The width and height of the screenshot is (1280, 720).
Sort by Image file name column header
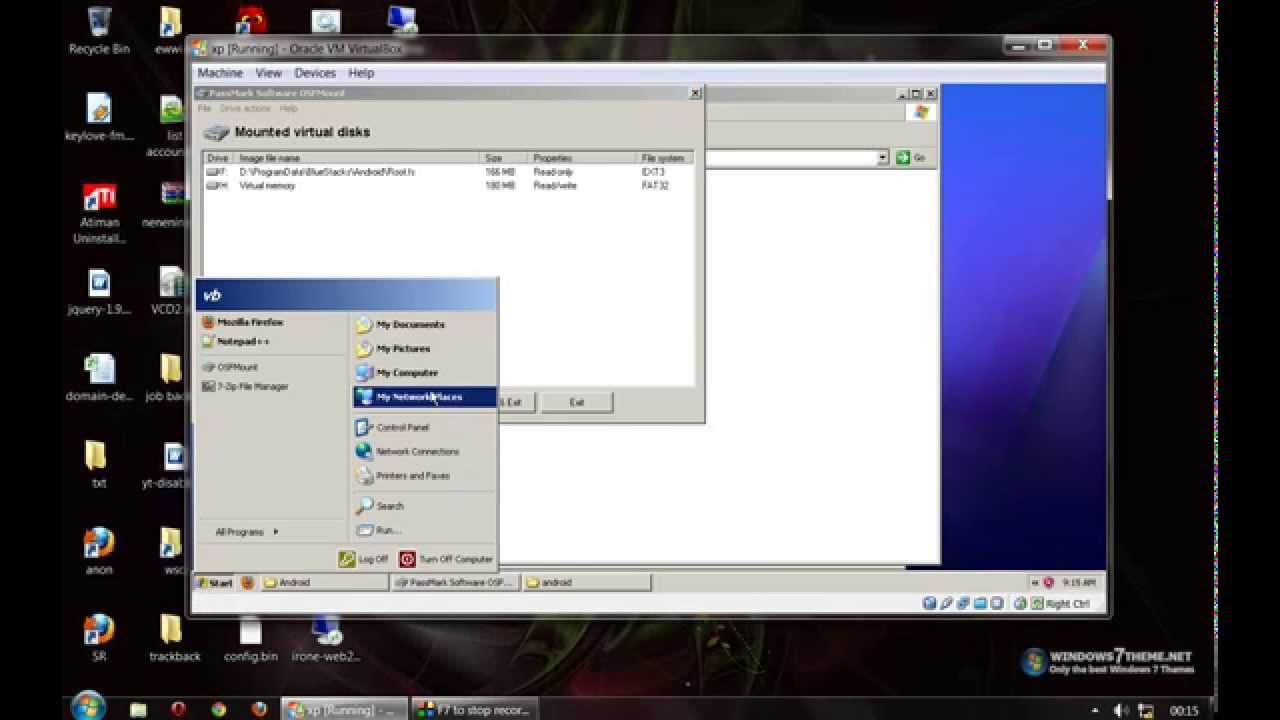357,158
